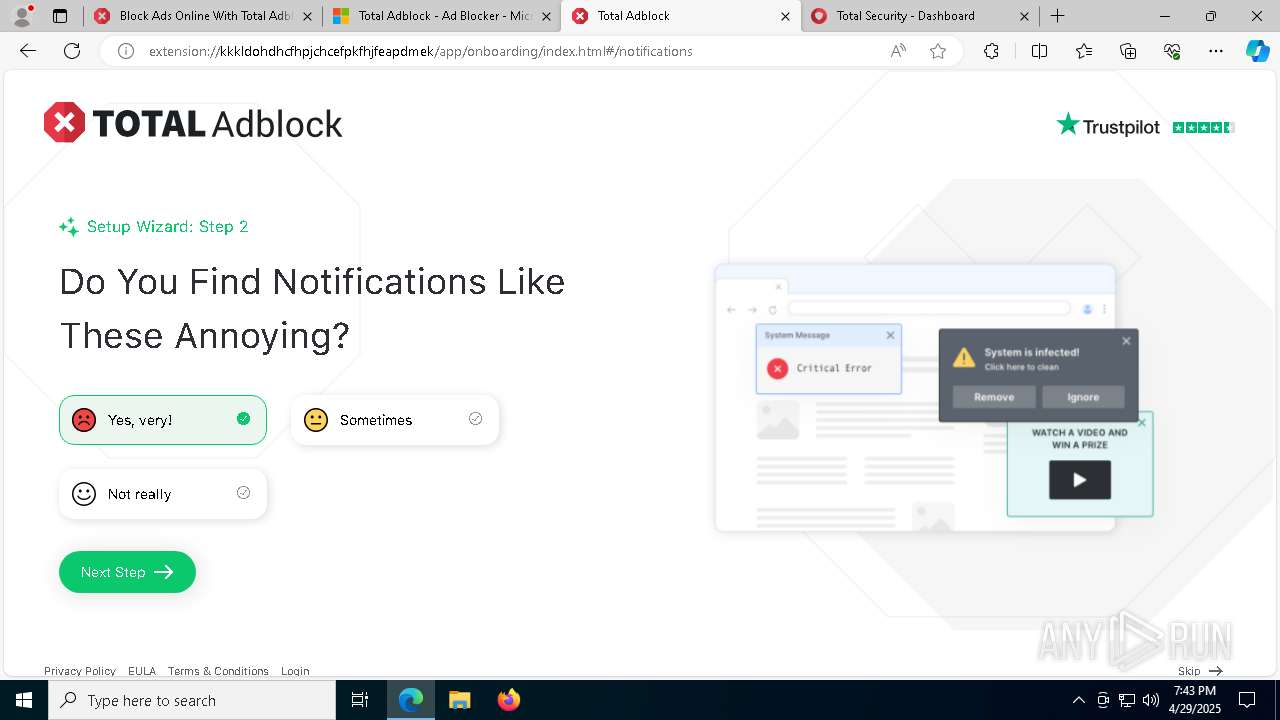
Task: Open Task View on taskbar
Action: (x=360, y=700)
